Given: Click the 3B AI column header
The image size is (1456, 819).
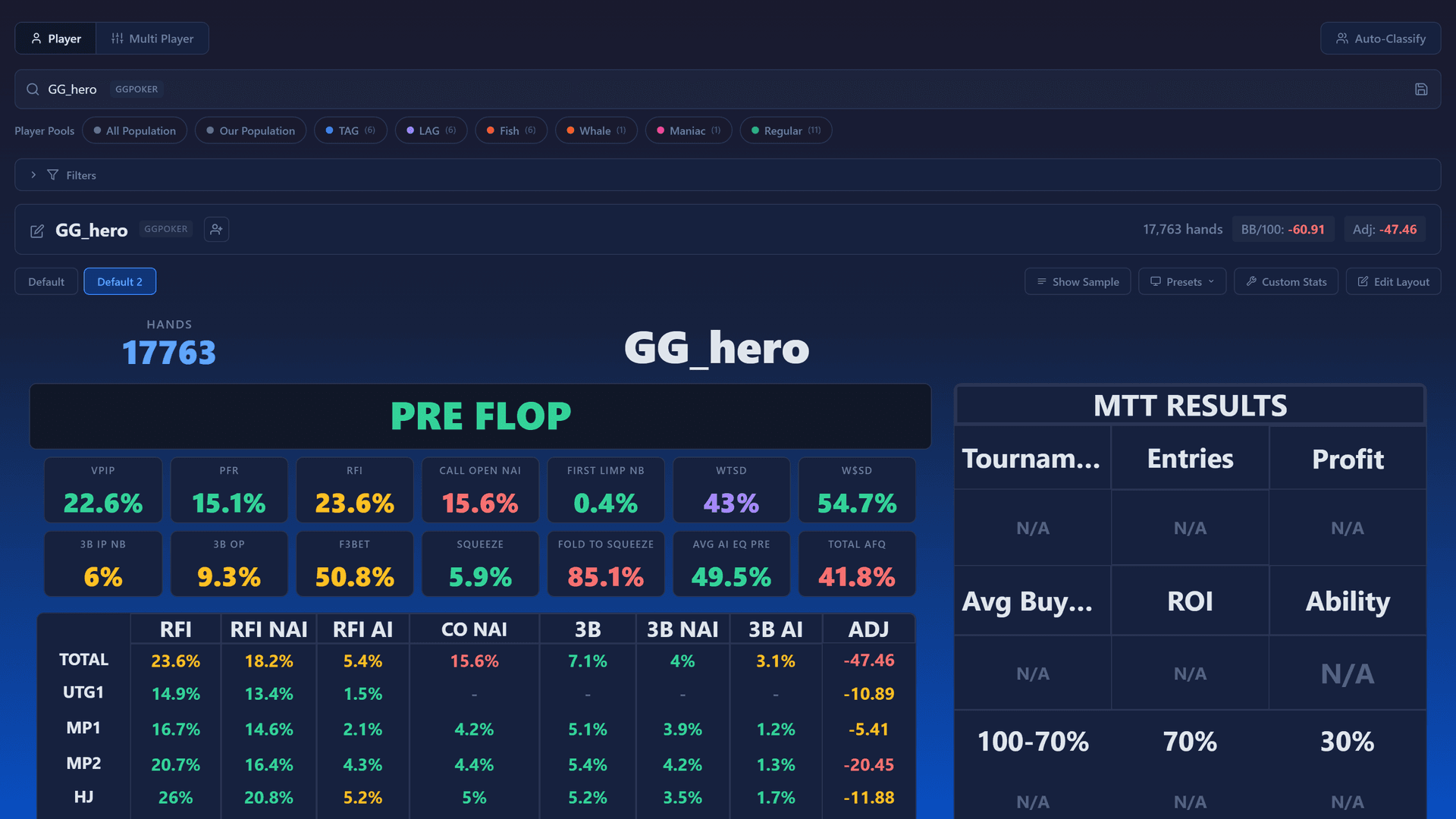Looking at the screenshot, I should (x=776, y=629).
